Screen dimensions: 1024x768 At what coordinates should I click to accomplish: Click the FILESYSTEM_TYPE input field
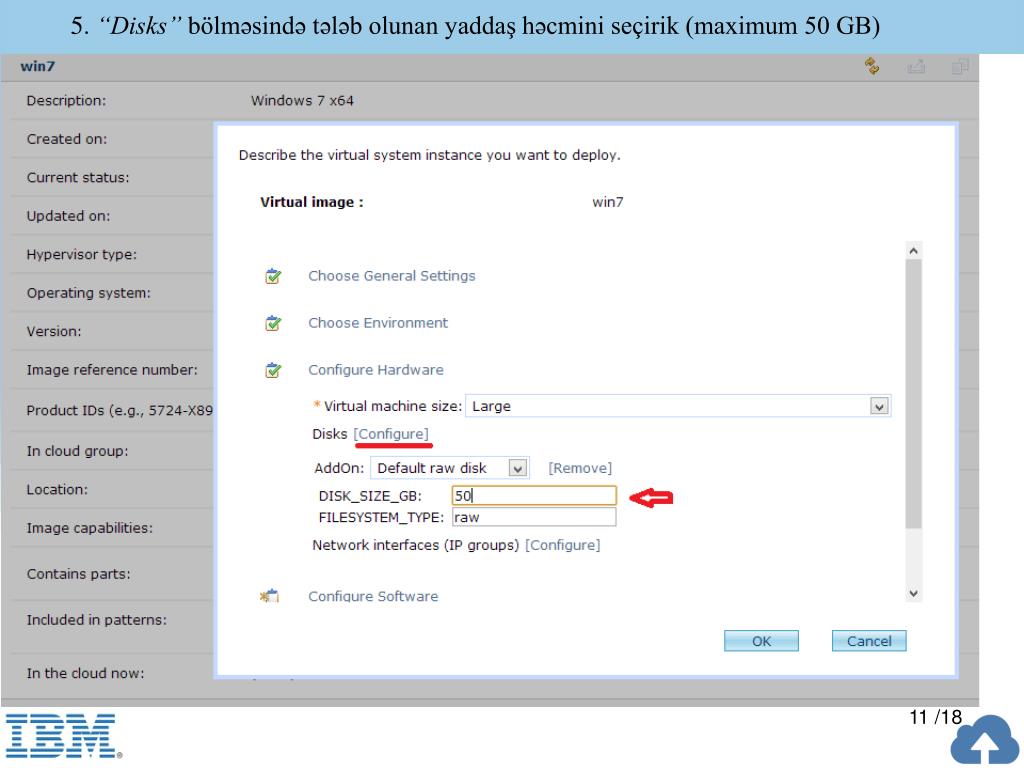coord(534,517)
